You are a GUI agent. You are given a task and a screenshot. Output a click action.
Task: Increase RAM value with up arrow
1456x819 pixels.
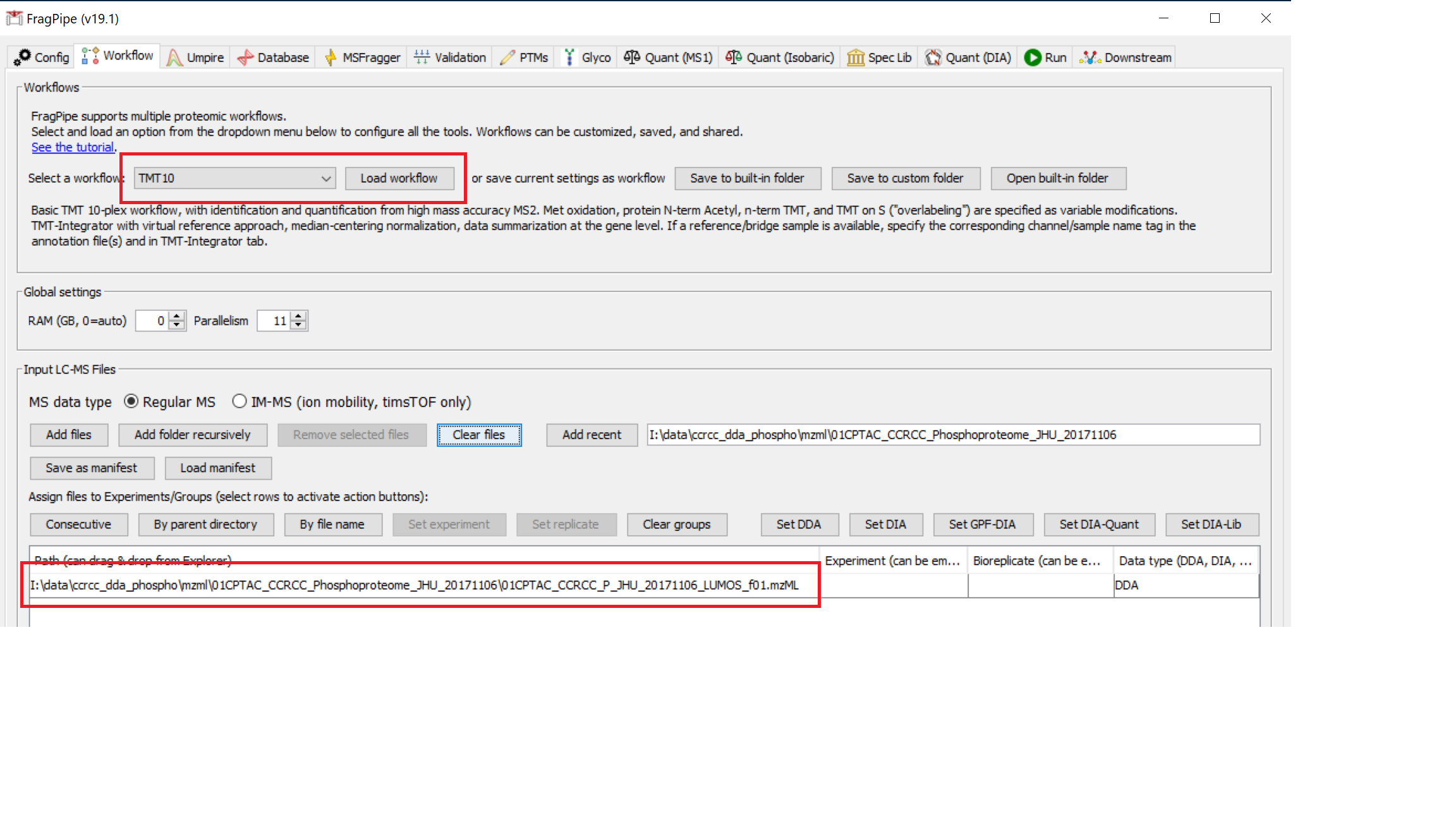[178, 316]
